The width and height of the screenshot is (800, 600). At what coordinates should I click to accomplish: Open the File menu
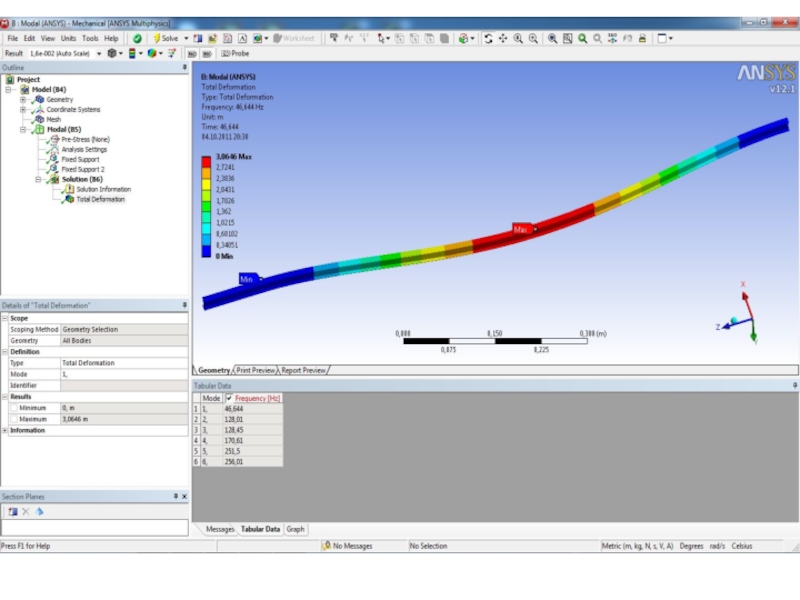click(13, 38)
